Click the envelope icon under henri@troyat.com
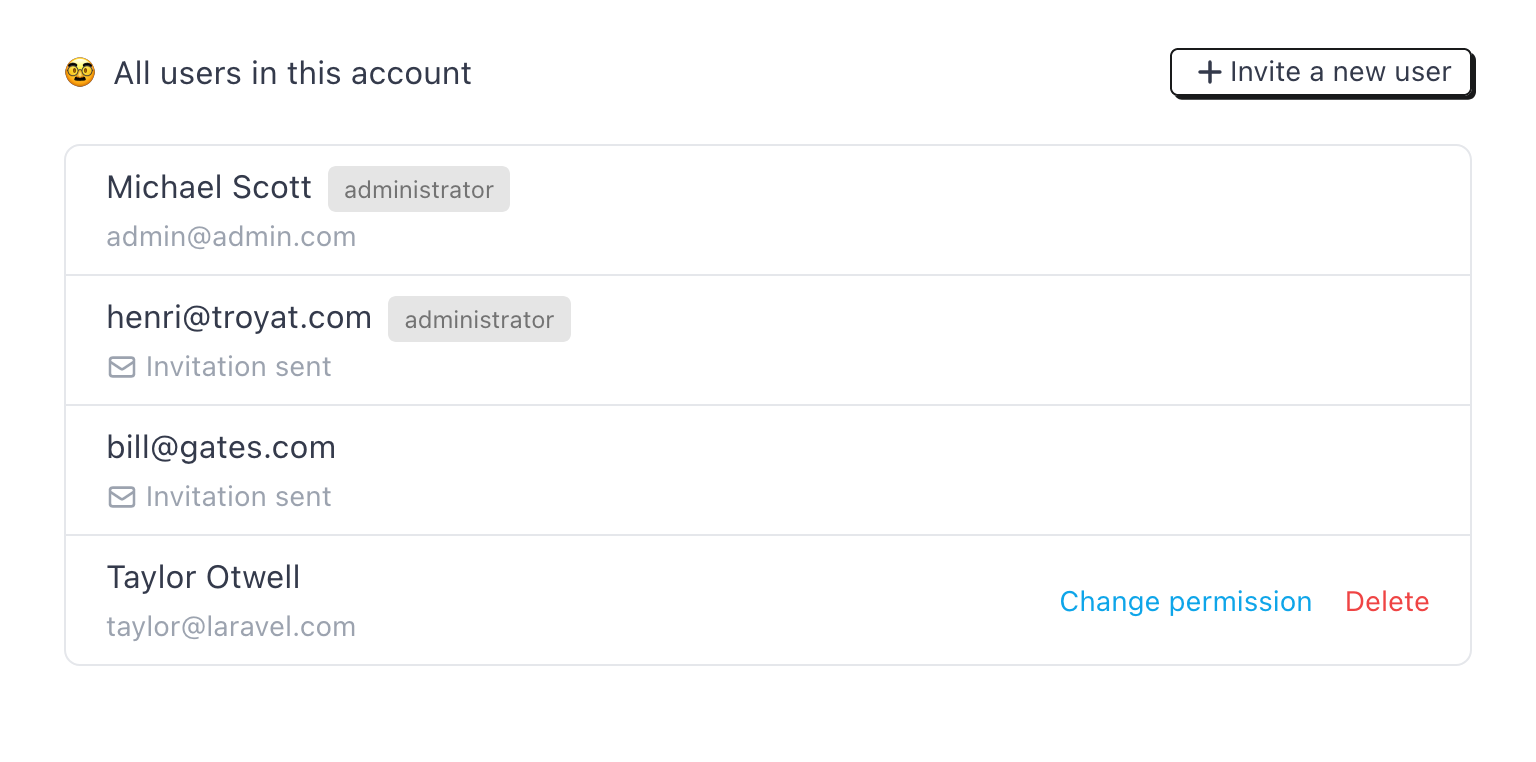Screen dimensions: 1536x762 point(121,367)
